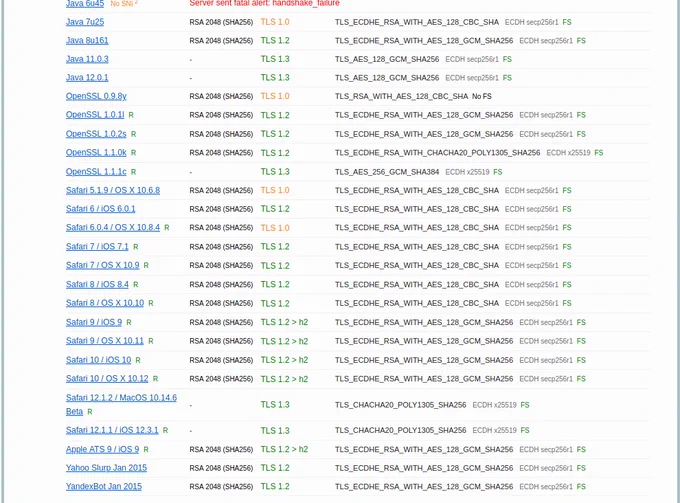Select TLS_AES_256_GCM_SHA384 cipher text
680x503 pixels.
click(387, 172)
